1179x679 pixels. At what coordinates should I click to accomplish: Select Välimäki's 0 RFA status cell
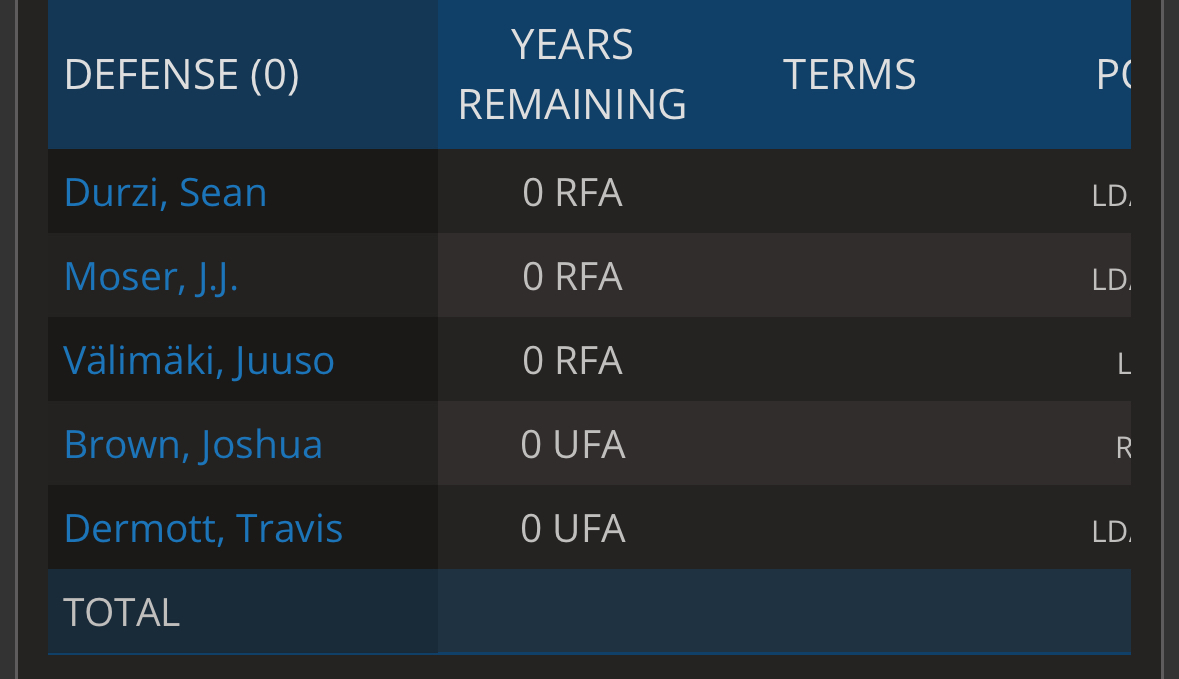(x=572, y=360)
